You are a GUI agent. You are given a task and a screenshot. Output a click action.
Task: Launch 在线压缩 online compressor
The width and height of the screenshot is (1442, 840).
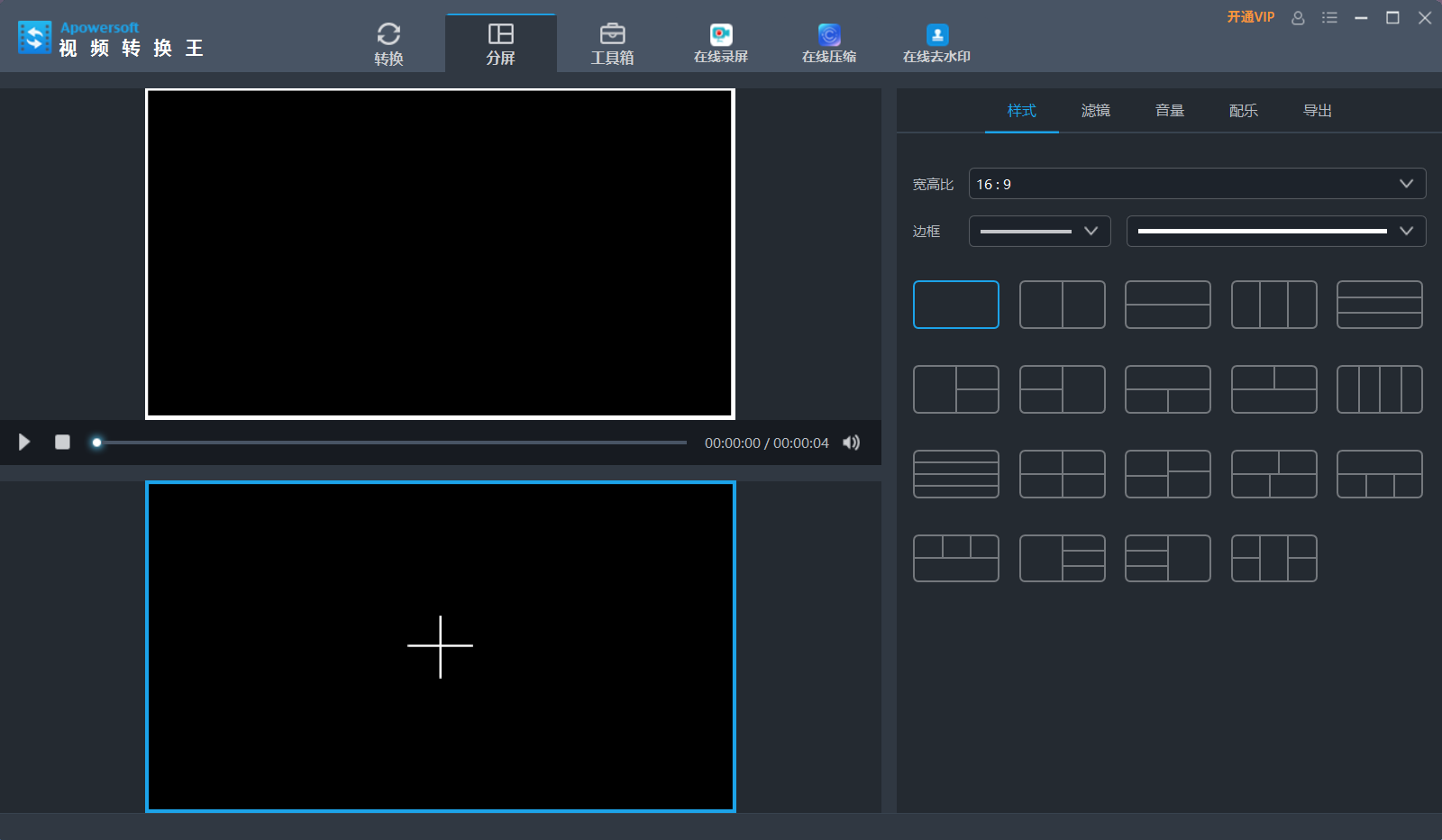829,43
